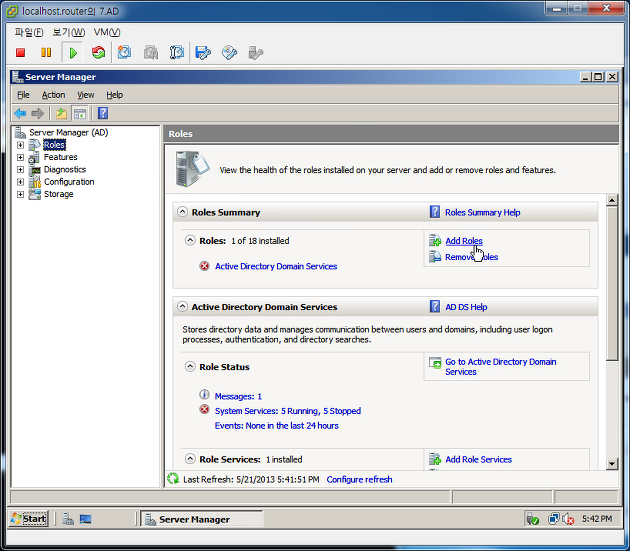Click the red VM power off button
630x551 pixels.
(x=20, y=53)
